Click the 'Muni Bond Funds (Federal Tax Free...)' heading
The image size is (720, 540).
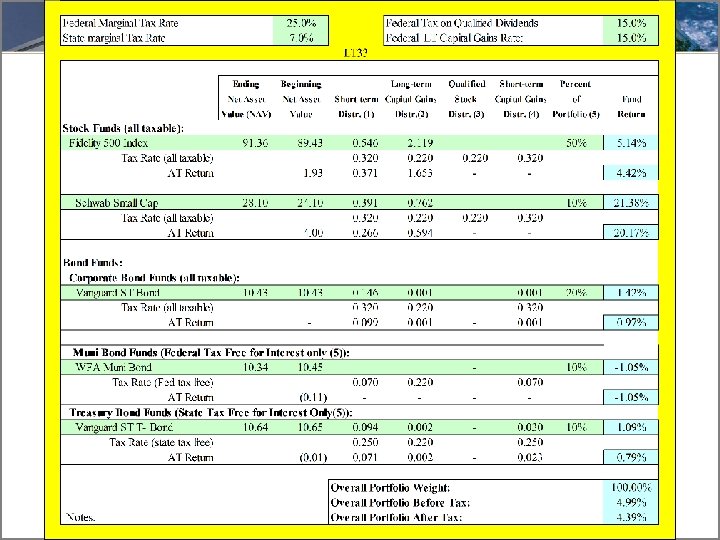tap(211, 353)
